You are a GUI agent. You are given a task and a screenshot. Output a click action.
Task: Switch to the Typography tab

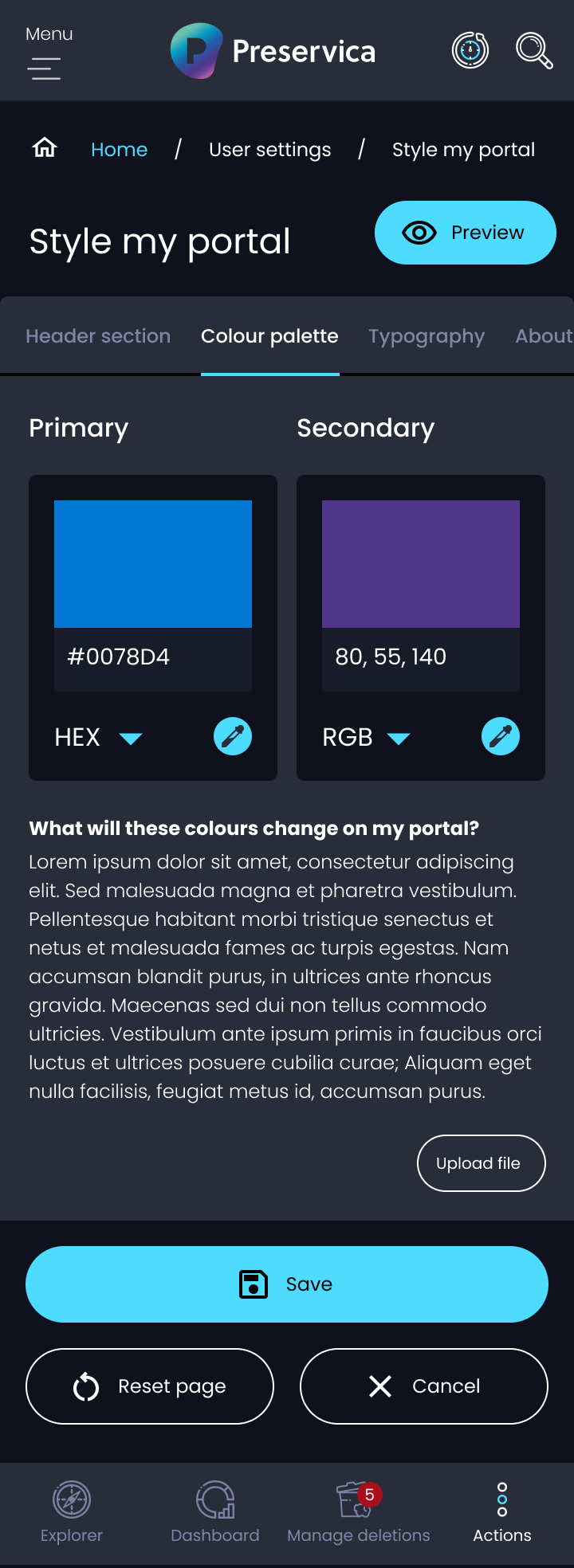click(427, 336)
